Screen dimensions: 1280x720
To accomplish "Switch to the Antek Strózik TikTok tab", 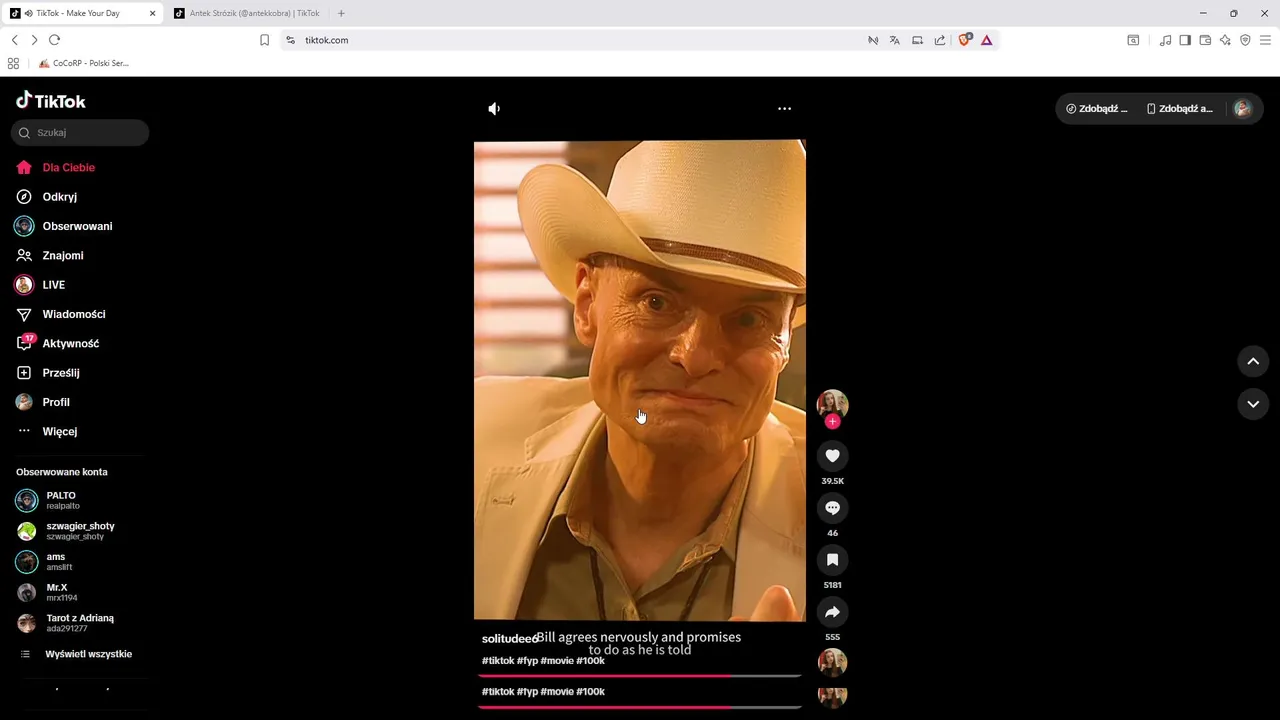I will pos(246,13).
